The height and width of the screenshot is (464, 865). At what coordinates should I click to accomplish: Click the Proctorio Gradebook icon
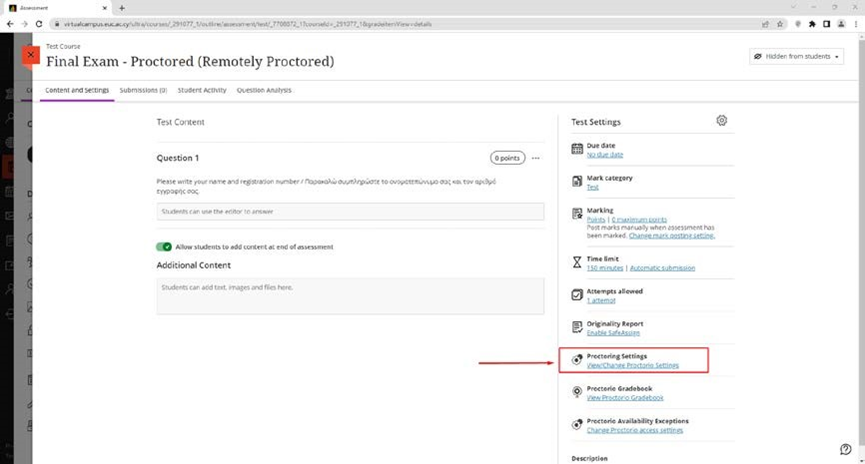577,392
